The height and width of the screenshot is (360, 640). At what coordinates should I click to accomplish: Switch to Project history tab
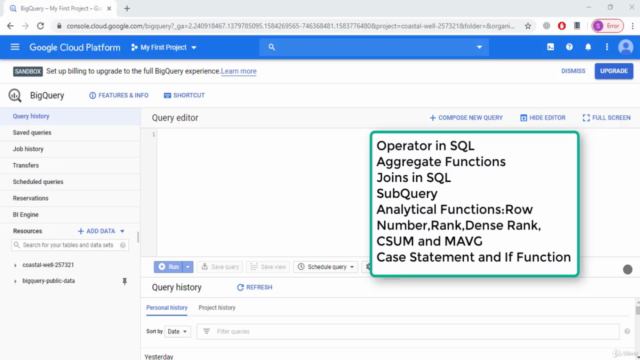coord(217,308)
